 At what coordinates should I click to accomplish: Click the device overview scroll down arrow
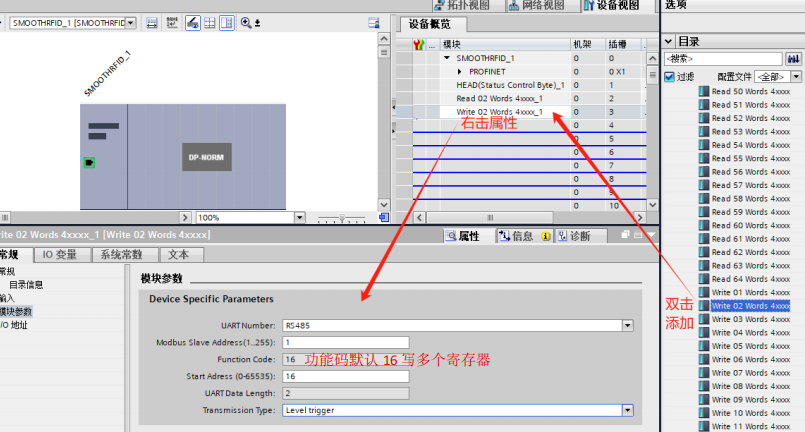click(652, 204)
